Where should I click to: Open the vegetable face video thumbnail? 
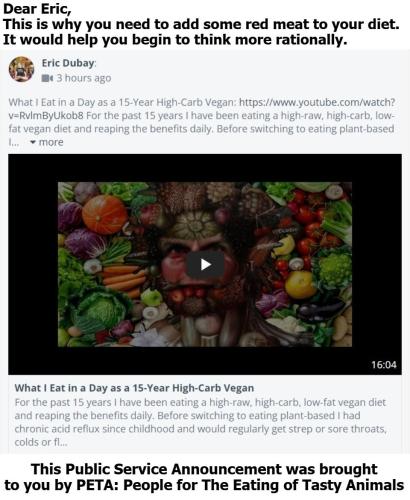(x=205, y=264)
